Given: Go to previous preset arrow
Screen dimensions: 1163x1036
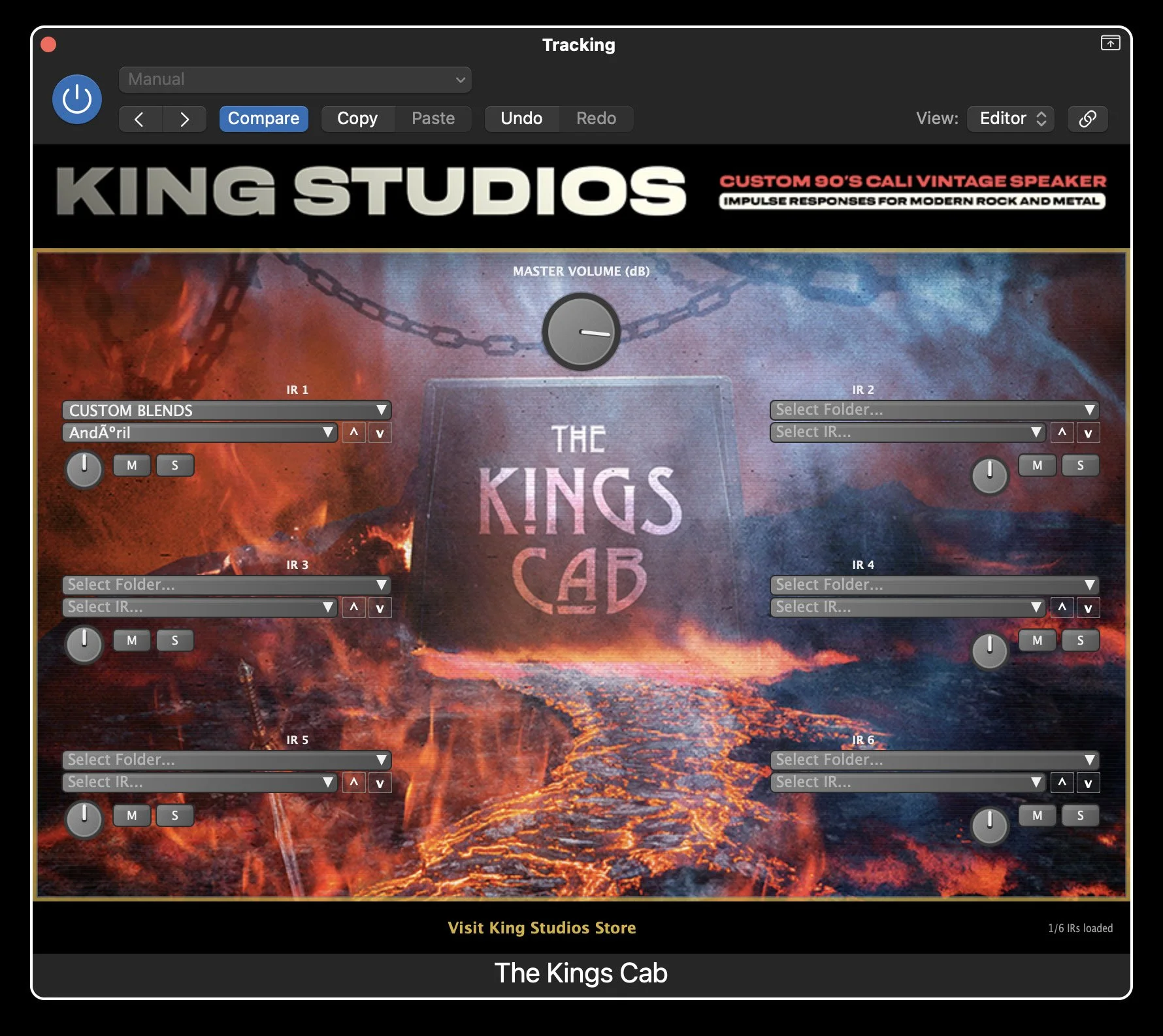Looking at the screenshot, I should 140,119.
